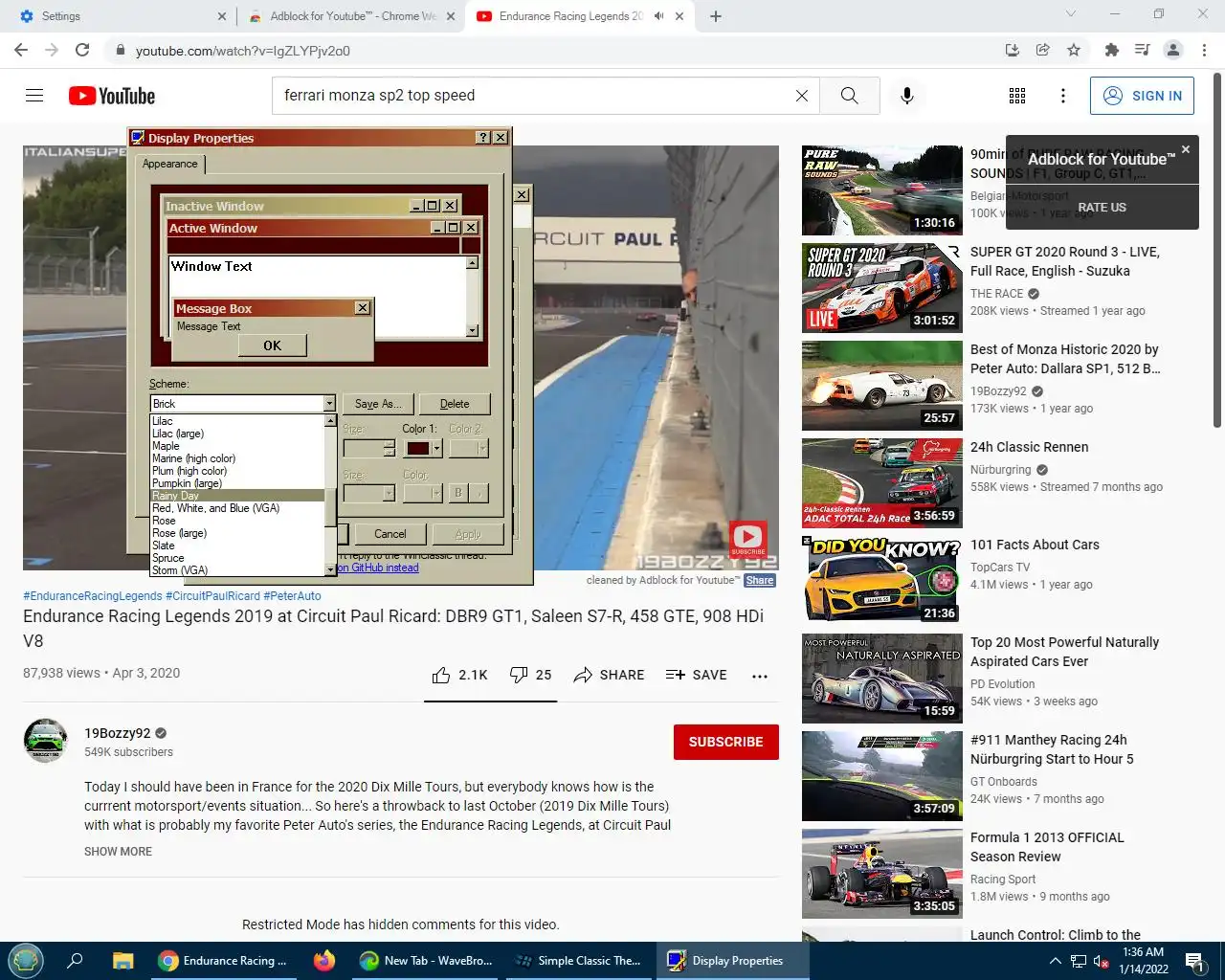Open the YouTube apps grid
The image size is (1225, 980).
click(x=1017, y=96)
